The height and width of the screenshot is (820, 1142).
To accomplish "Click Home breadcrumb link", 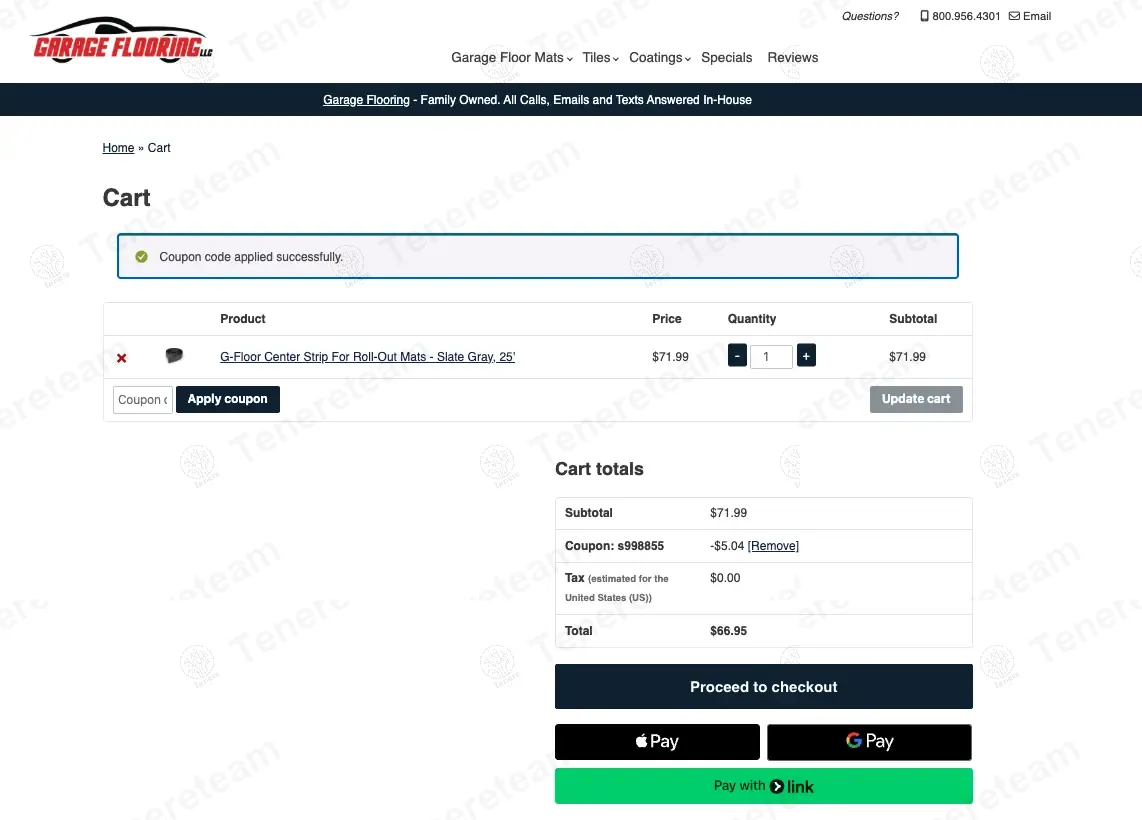I will coord(118,148).
